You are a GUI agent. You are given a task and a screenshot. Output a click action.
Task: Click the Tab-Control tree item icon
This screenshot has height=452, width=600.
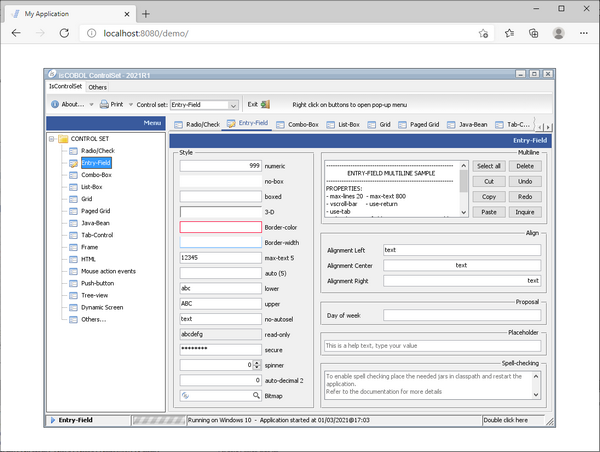pyautogui.click(x=73, y=235)
